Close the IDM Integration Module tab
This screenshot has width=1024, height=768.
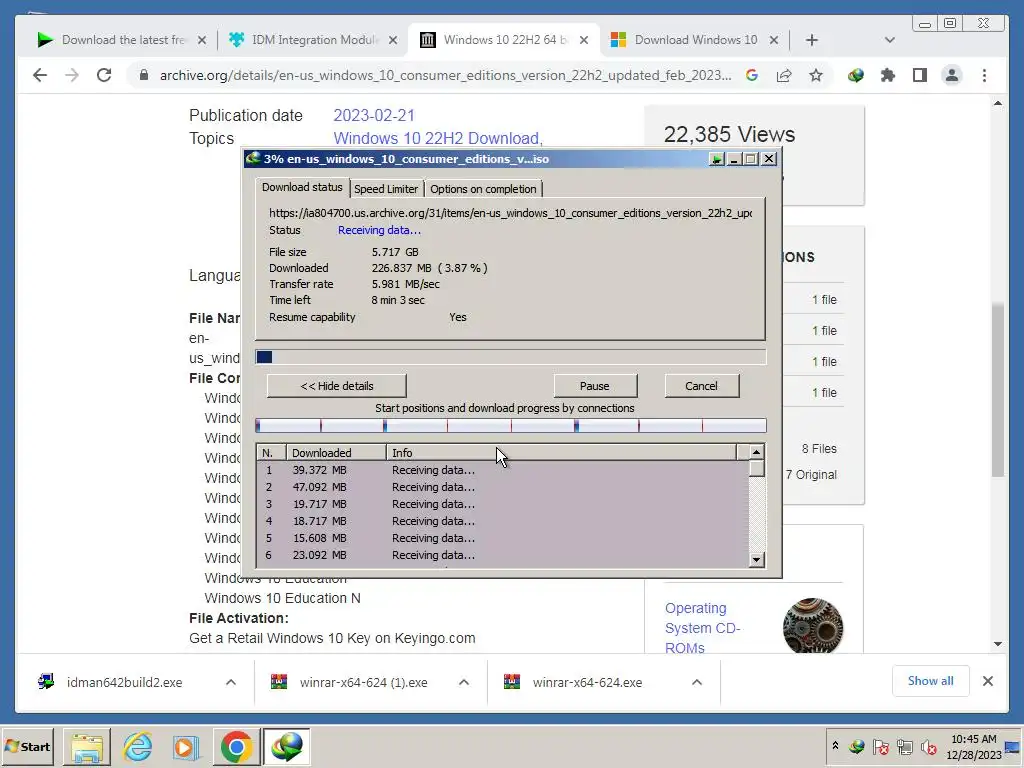(392, 40)
